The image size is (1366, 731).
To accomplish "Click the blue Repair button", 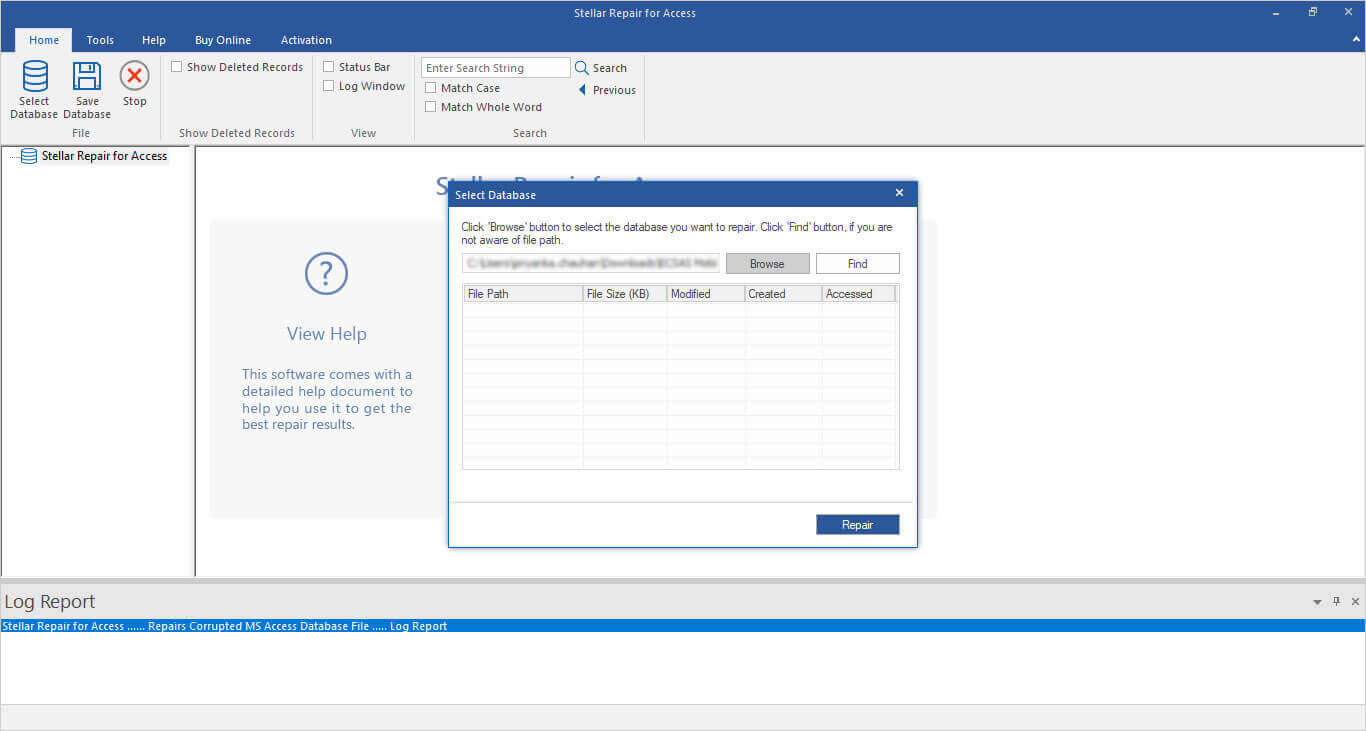I will coord(857,525).
